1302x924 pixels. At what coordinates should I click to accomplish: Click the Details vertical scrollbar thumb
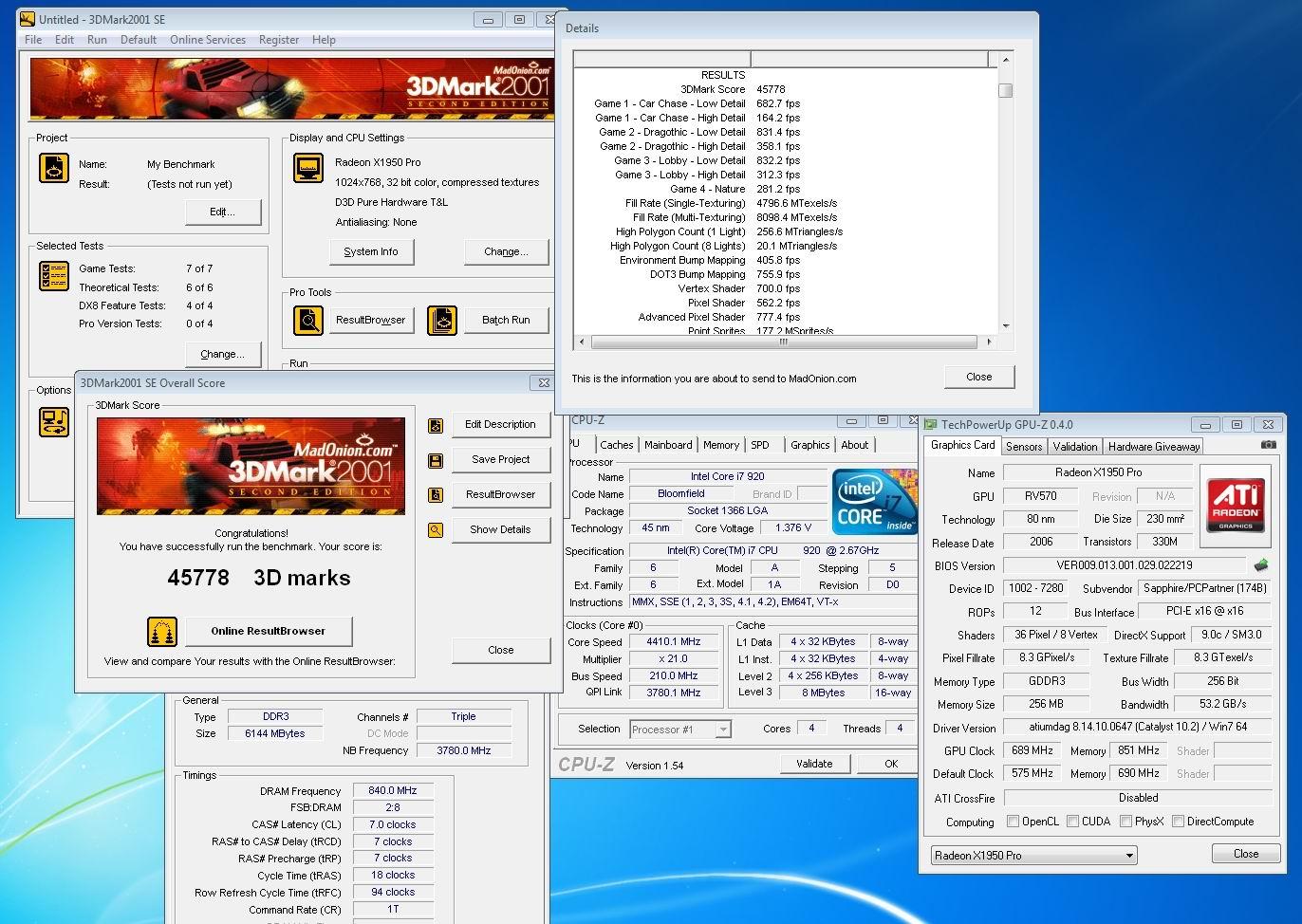[1005, 90]
